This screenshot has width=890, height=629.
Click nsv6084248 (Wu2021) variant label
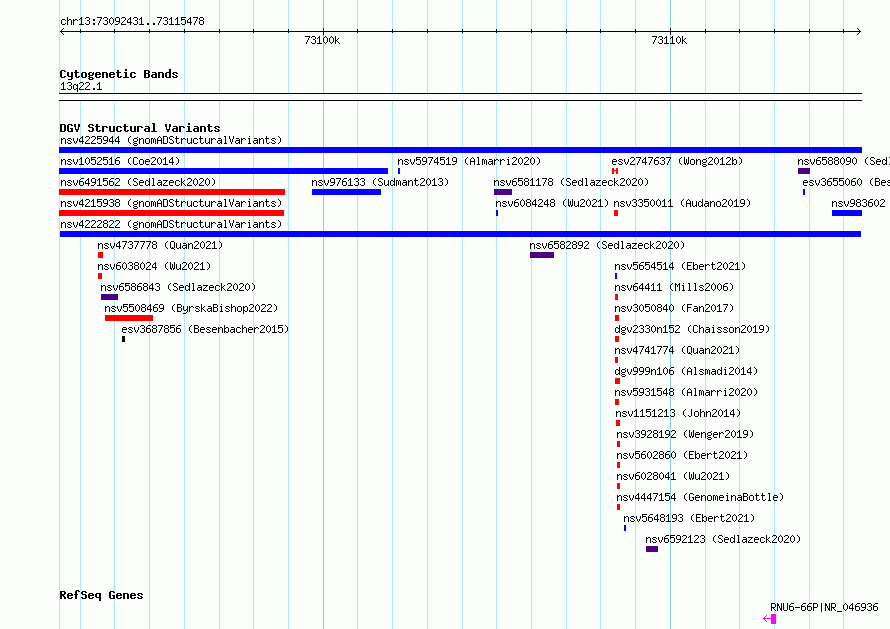[x=552, y=203]
